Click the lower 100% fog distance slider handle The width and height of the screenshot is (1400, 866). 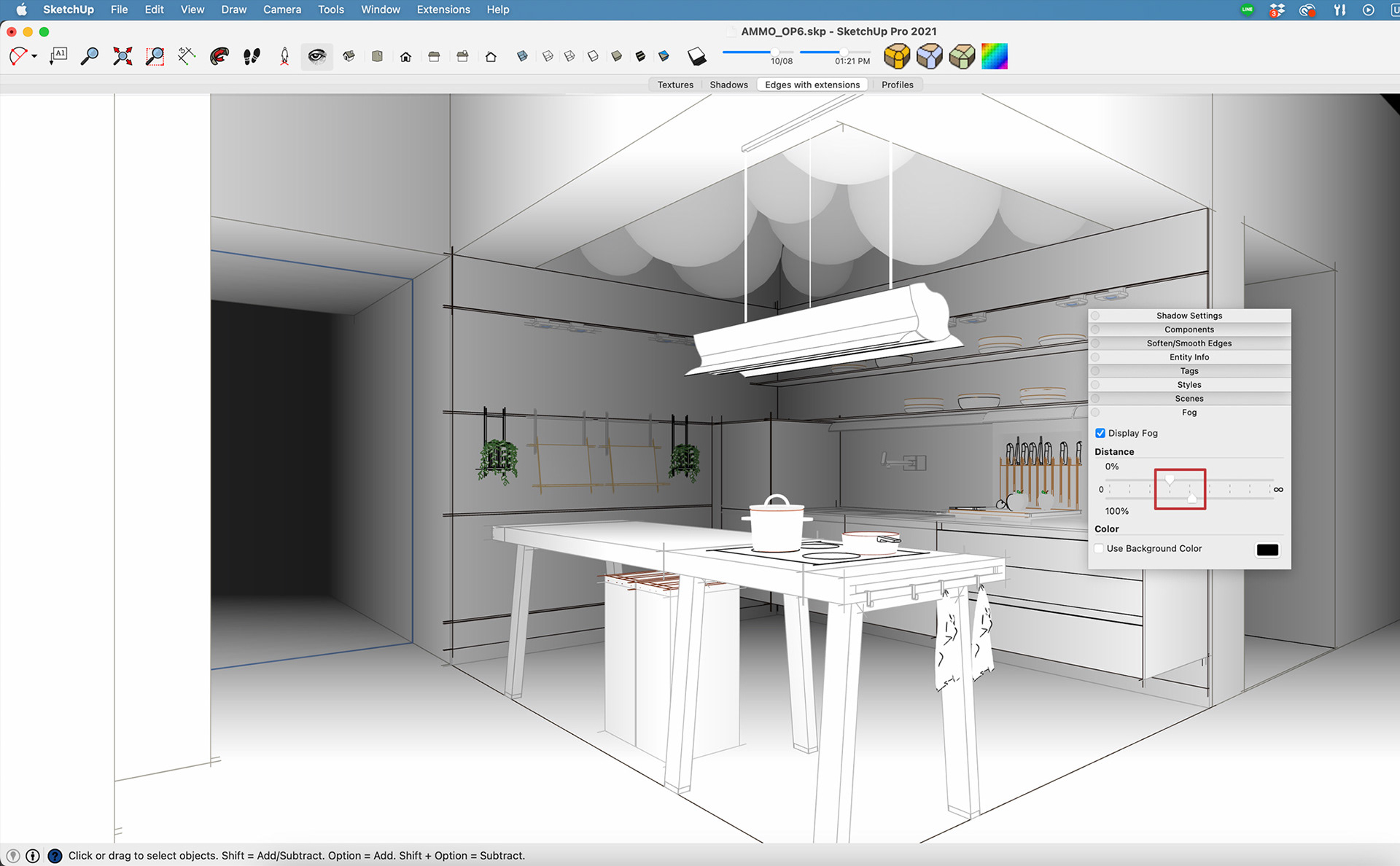1192,498
